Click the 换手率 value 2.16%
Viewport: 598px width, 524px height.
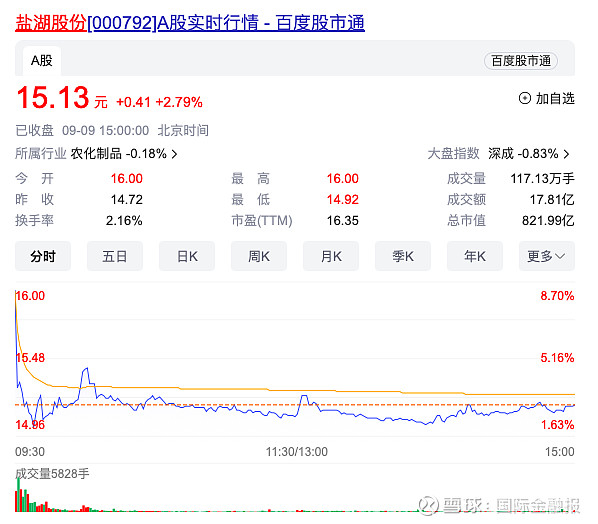124,220
